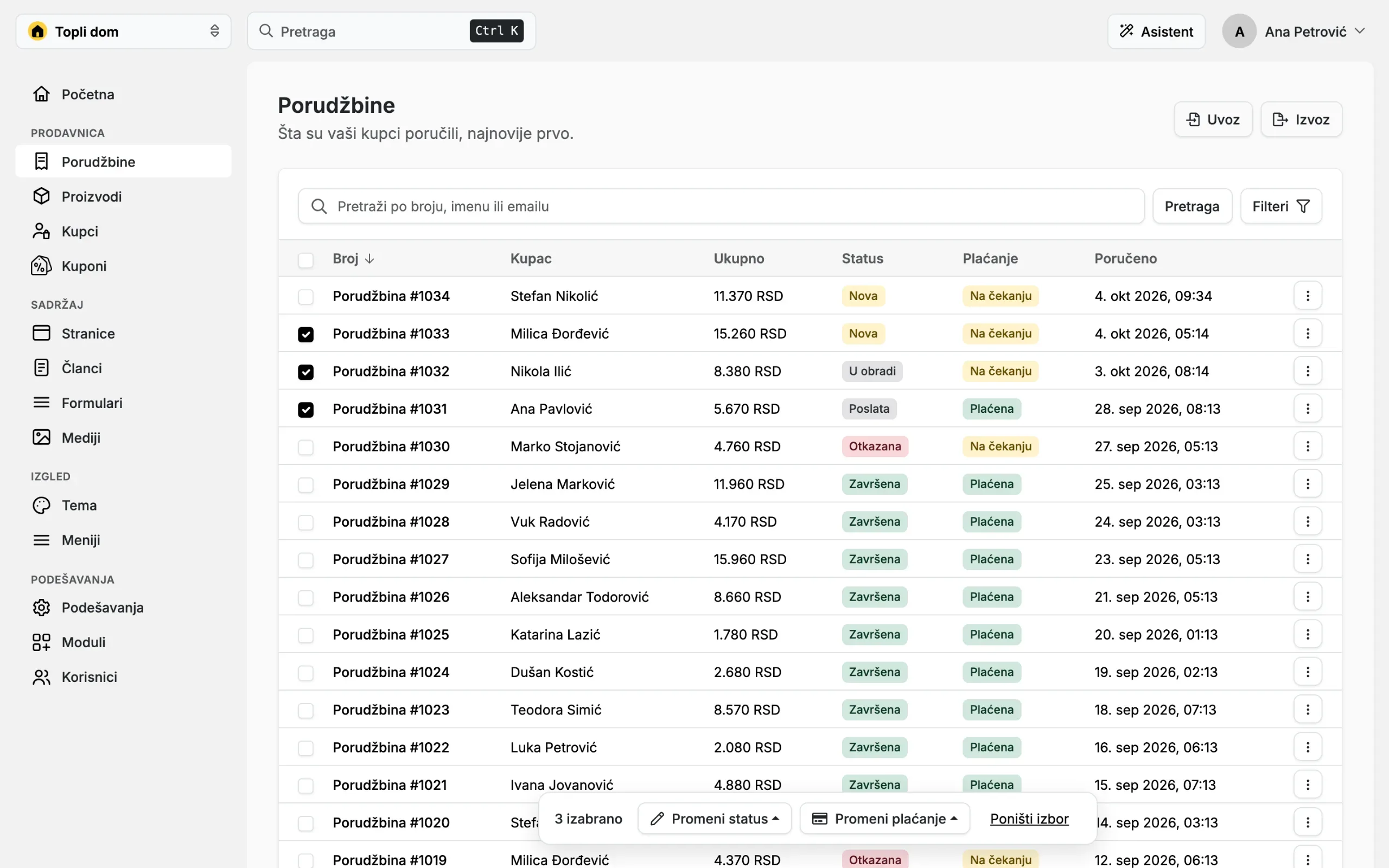Click the Pretraga button beside order search

(1192, 206)
